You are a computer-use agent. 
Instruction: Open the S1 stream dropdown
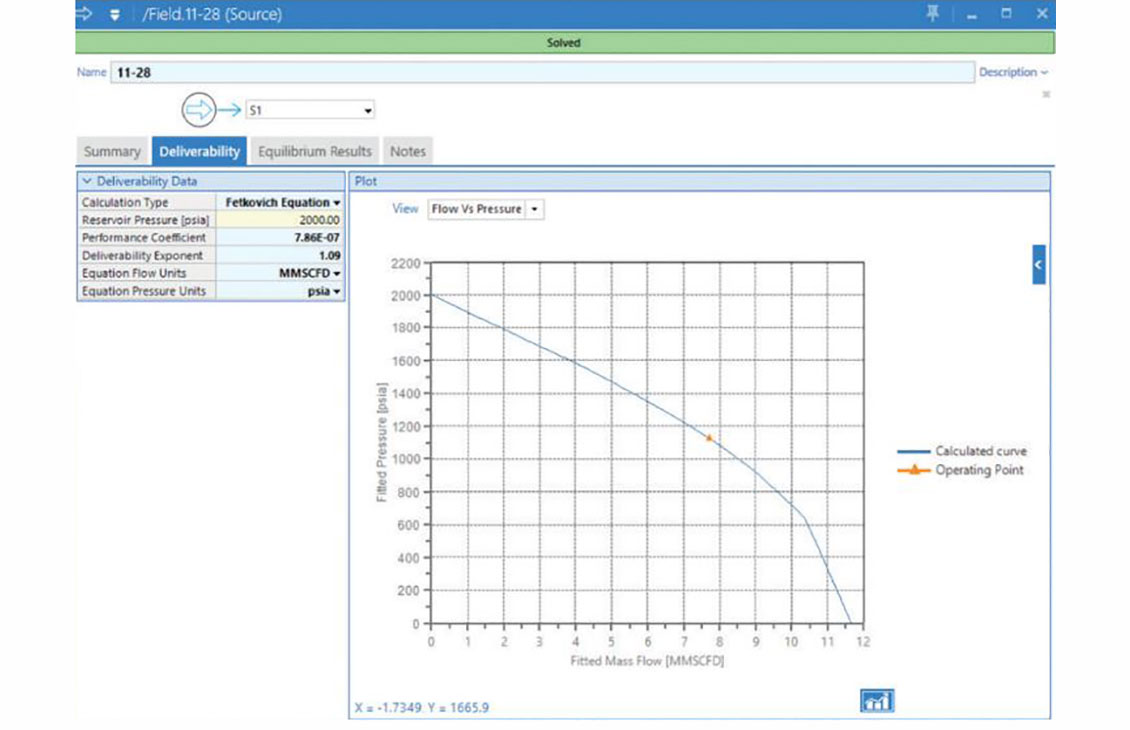click(368, 110)
